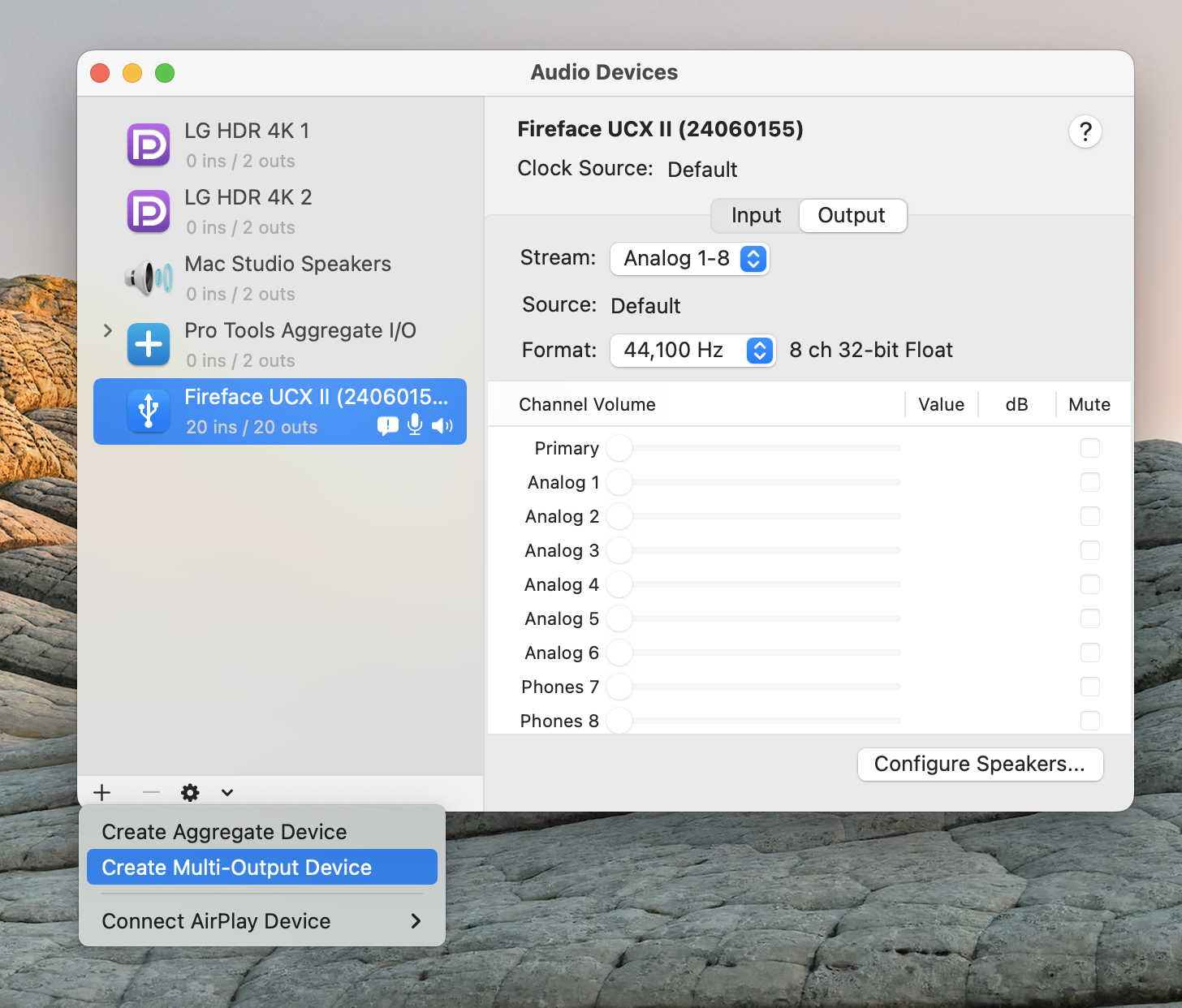Switch to the Output tab
The height and width of the screenshot is (1008, 1182).
pyautogui.click(x=852, y=215)
